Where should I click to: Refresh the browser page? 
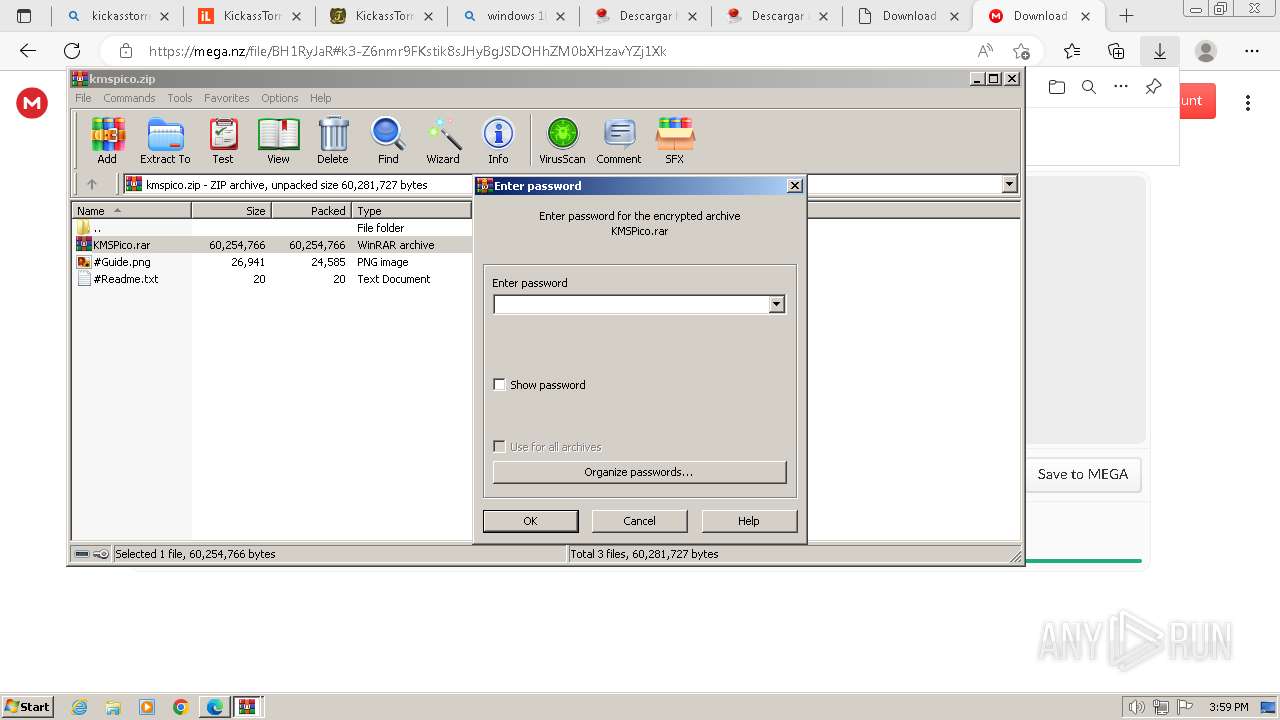click(72, 51)
